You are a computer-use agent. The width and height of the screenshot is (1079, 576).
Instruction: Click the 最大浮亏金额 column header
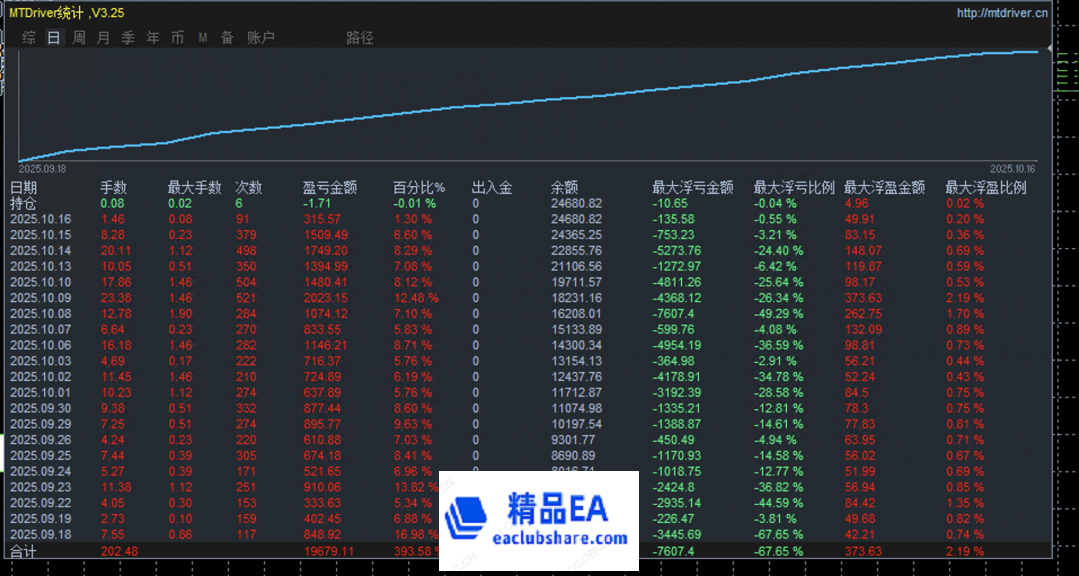pyautogui.click(x=692, y=187)
